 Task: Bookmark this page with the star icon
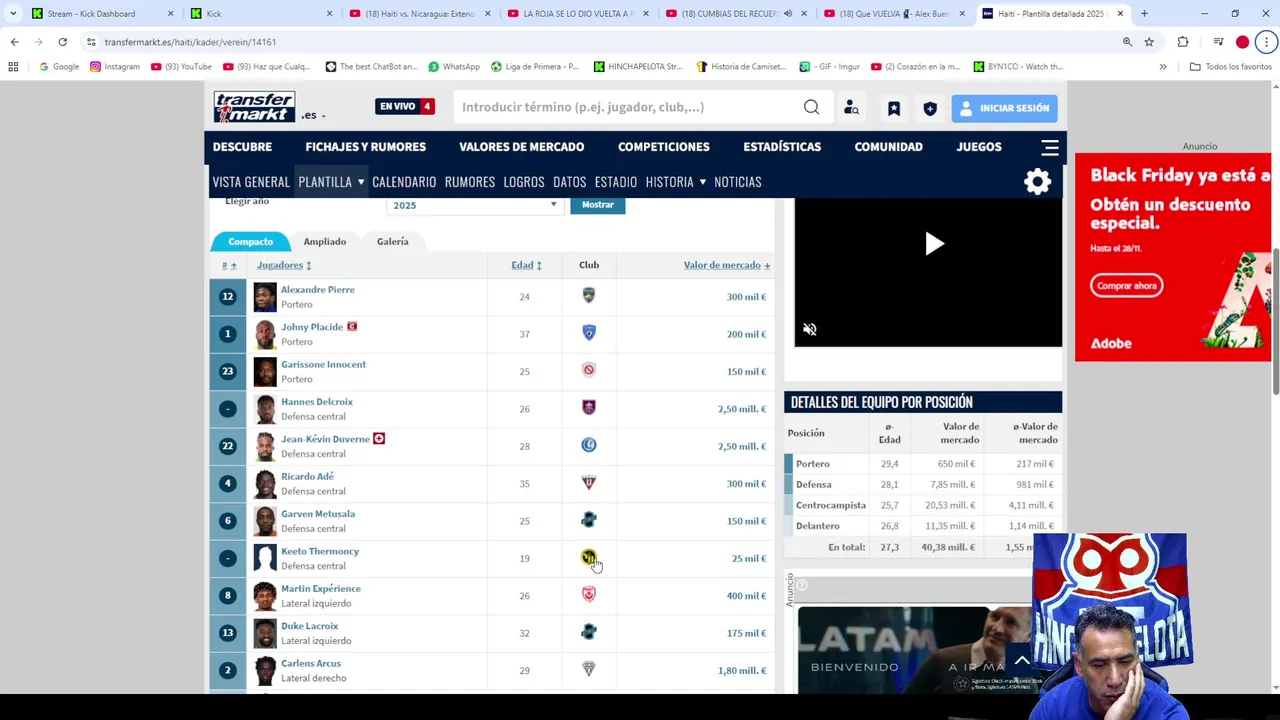[x=1149, y=42]
